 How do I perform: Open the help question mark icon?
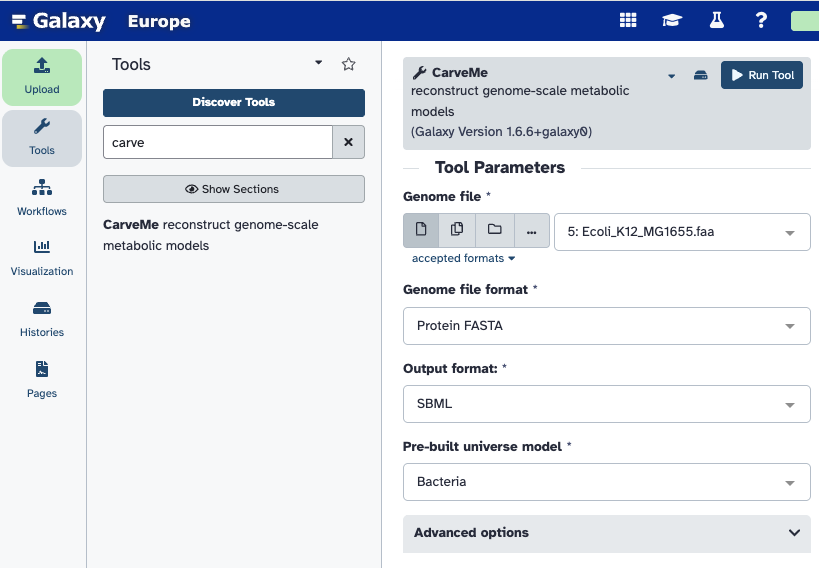tap(761, 20)
